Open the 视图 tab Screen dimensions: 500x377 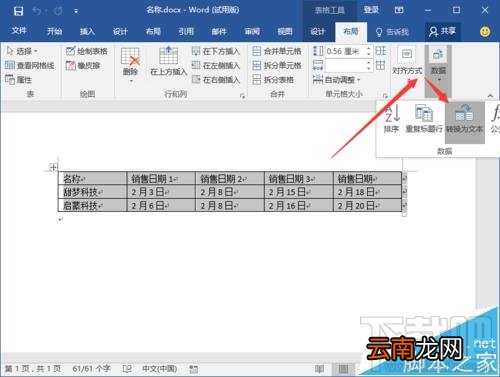[x=285, y=31]
